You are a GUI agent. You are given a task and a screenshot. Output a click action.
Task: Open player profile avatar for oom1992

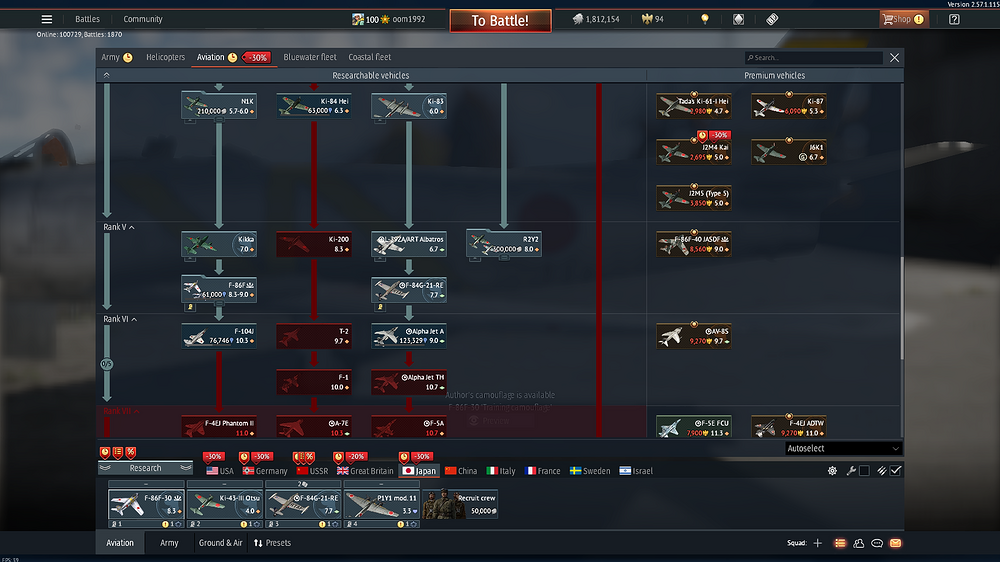pyautogui.click(x=358, y=19)
